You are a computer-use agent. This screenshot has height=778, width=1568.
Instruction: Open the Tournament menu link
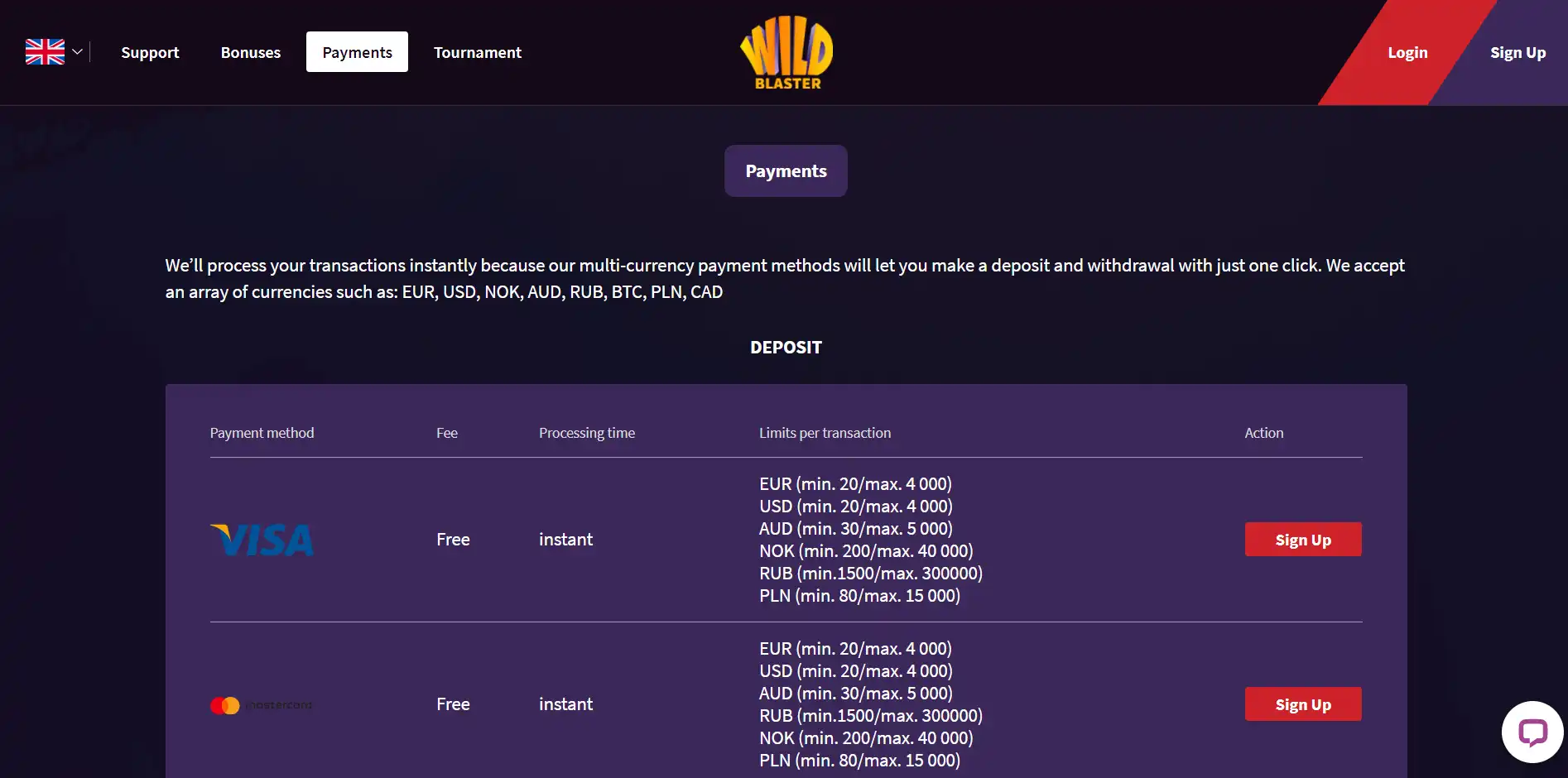478,52
